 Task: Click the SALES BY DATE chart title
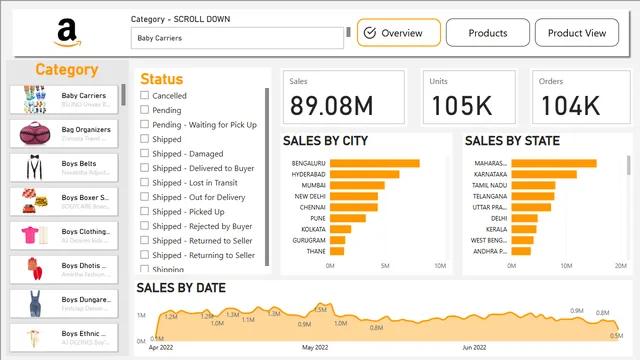pos(181,288)
